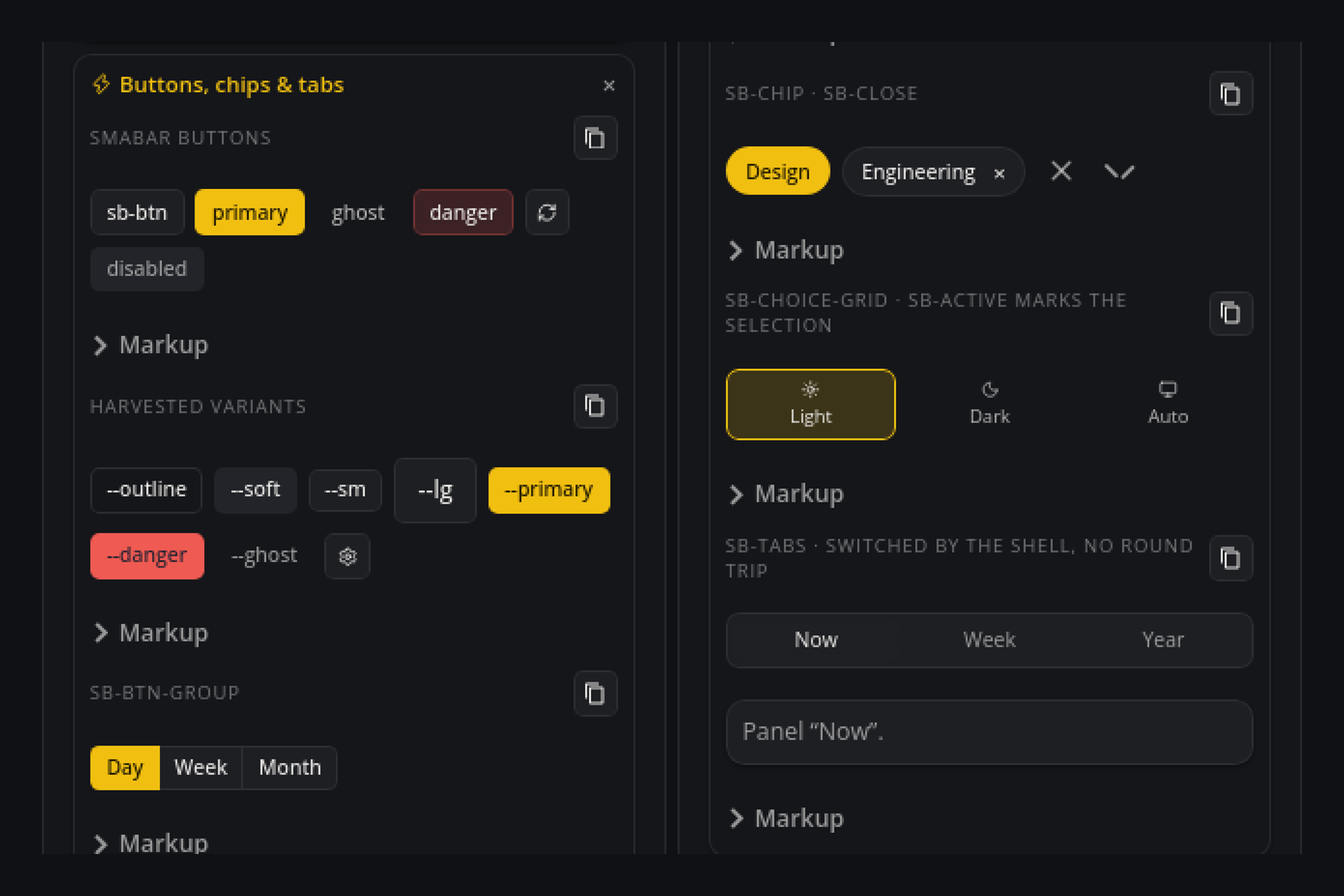
Task: Toggle the Day segment in button group
Action: 125,768
